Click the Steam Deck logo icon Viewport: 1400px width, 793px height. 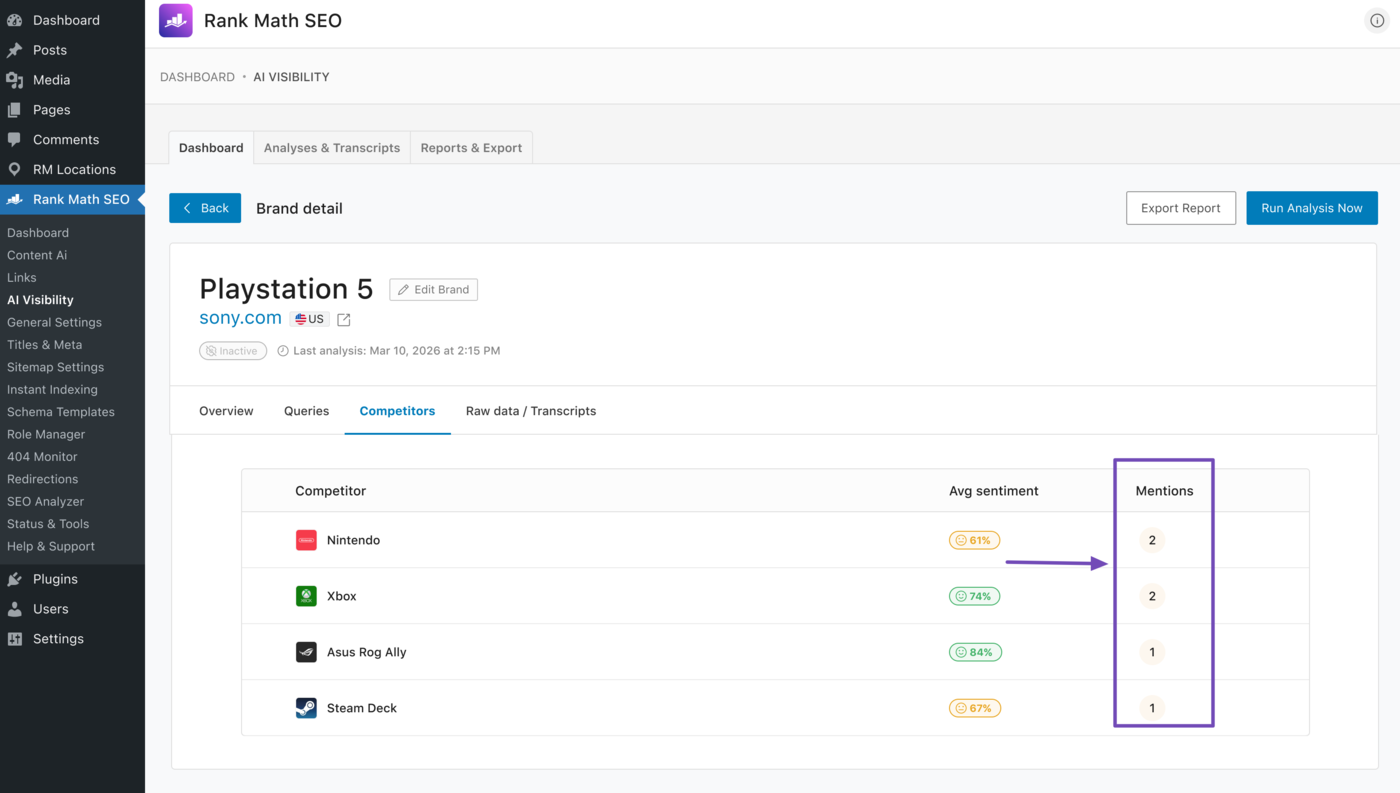(306, 708)
